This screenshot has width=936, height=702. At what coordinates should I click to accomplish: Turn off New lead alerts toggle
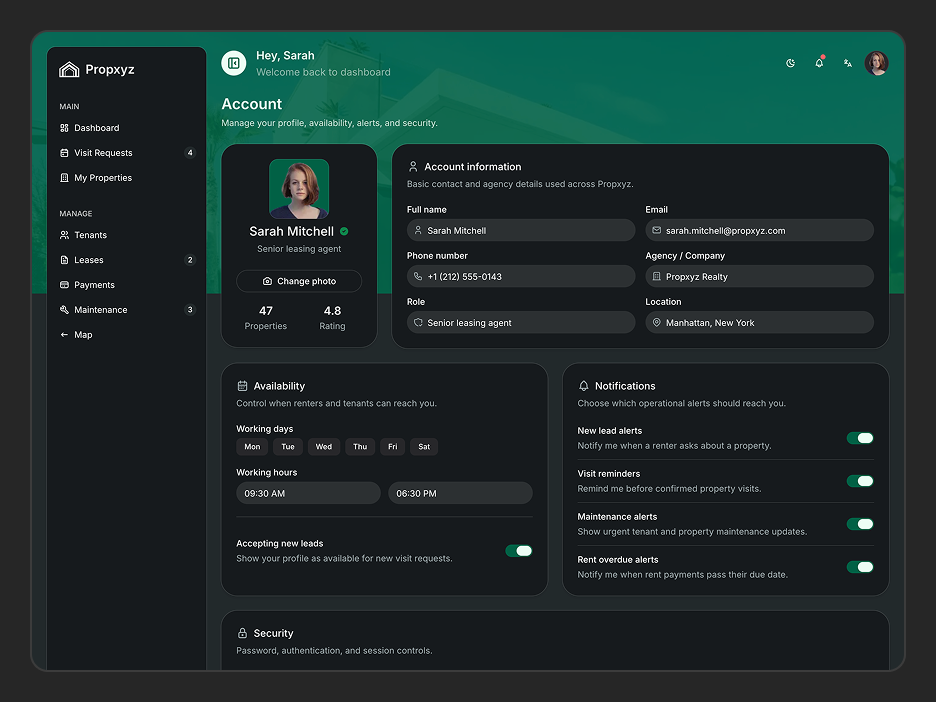[x=860, y=438]
